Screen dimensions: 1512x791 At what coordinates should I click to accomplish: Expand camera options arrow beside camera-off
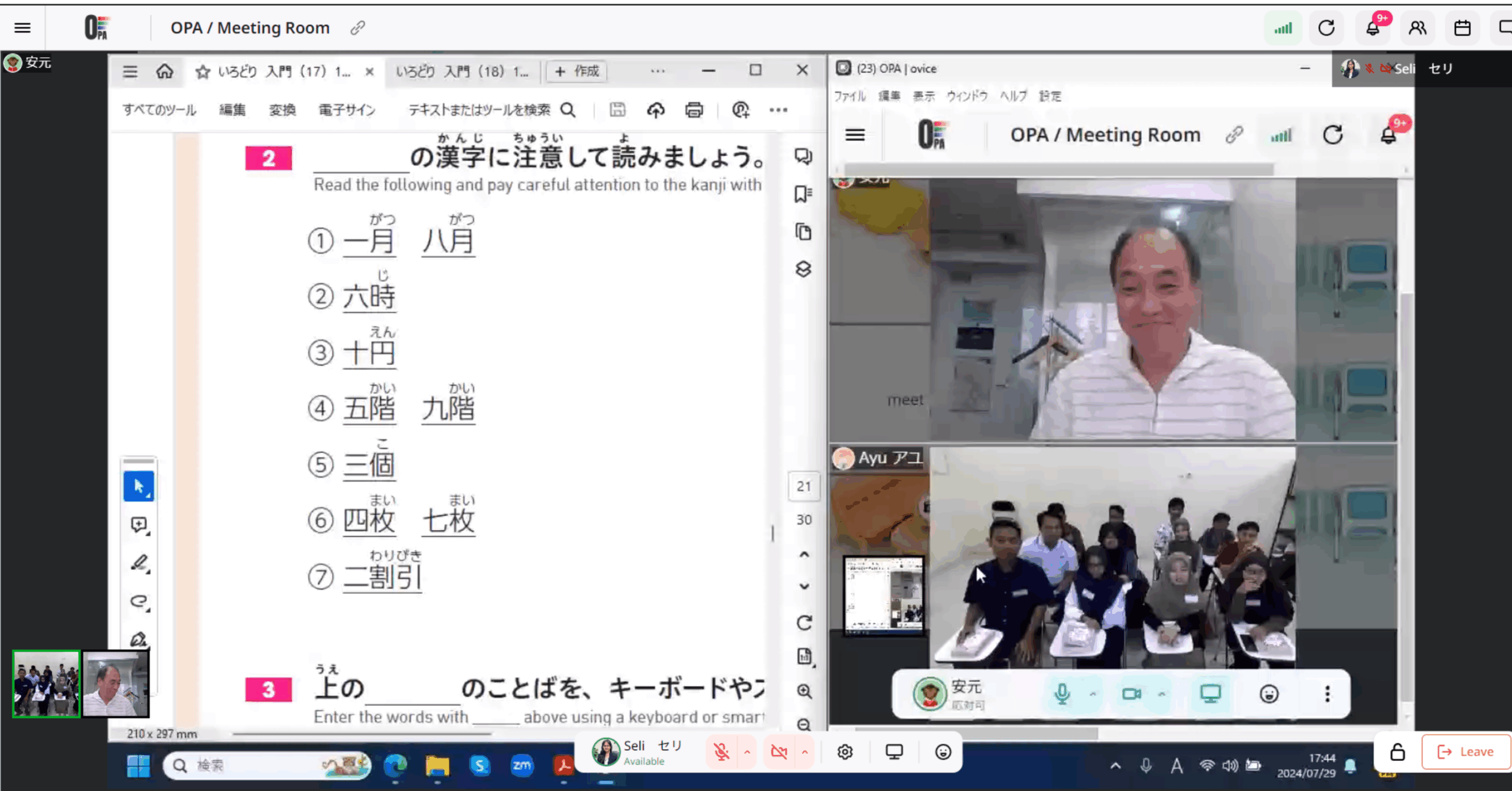click(x=804, y=751)
